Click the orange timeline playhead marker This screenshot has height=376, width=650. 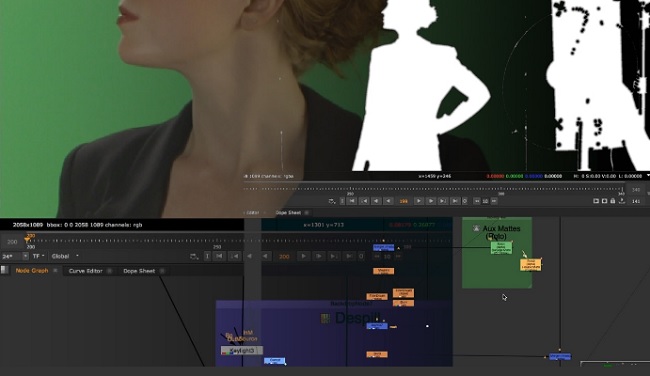coord(27,240)
